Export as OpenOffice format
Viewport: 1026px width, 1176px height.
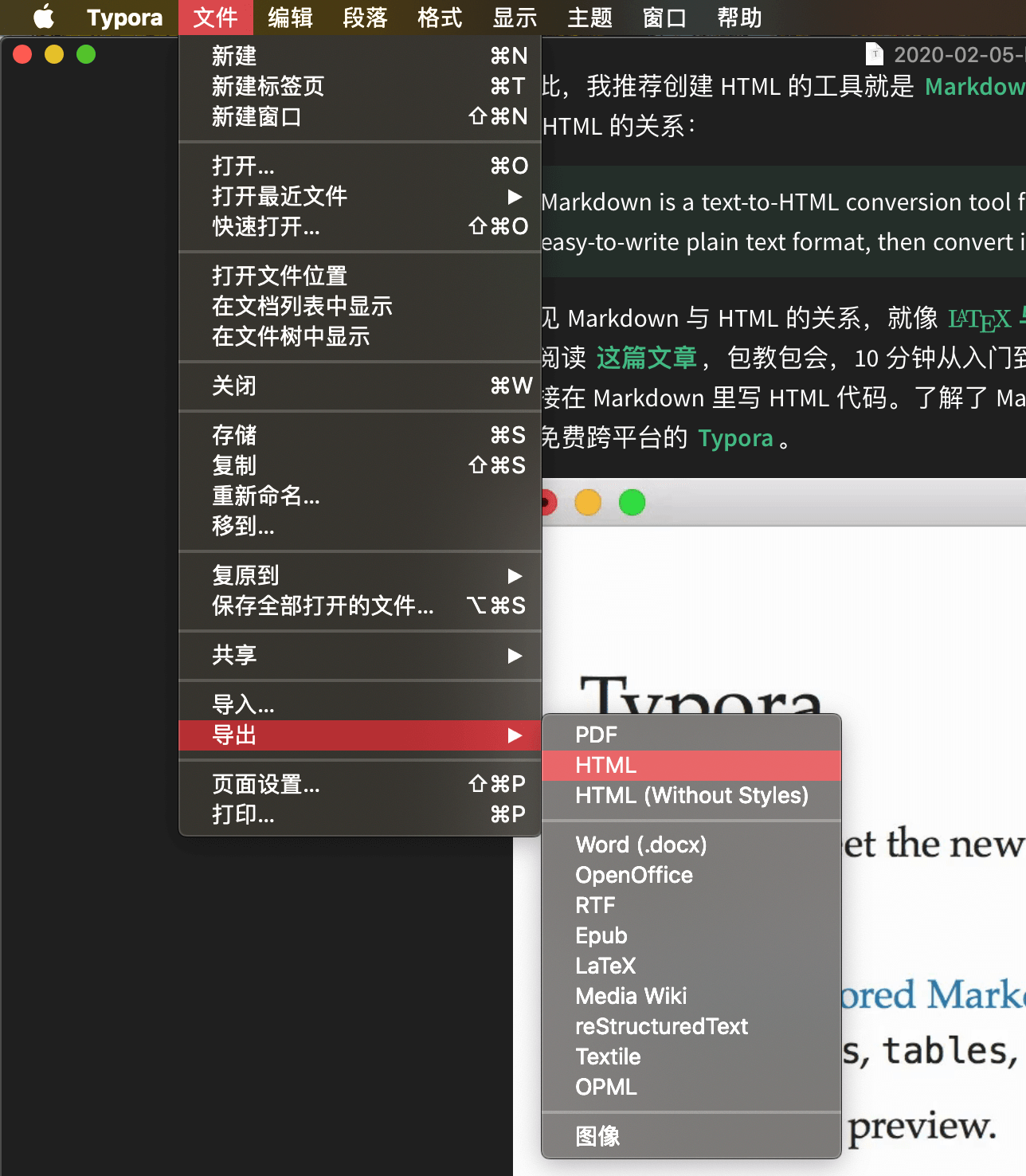pos(691,875)
